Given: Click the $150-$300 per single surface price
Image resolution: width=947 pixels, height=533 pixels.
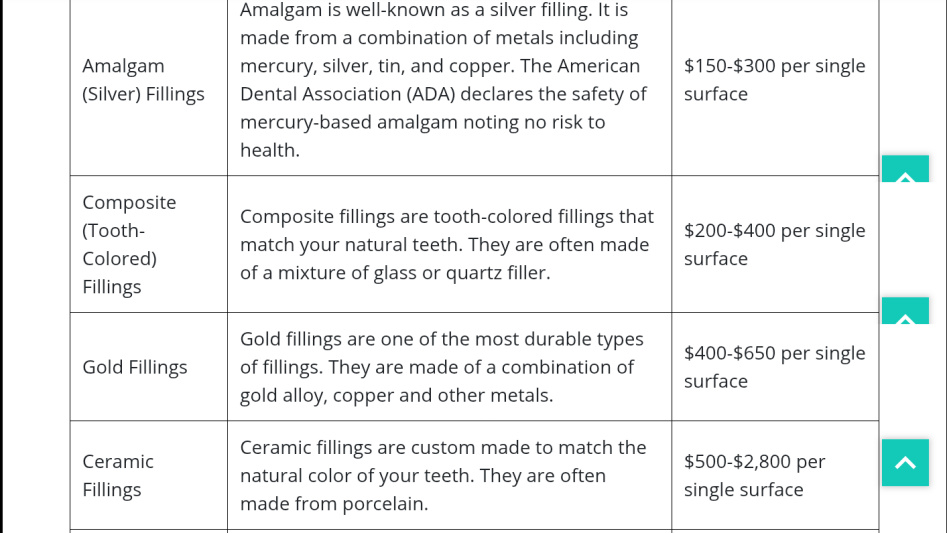Looking at the screenshot, I should [x=774, y=80].
